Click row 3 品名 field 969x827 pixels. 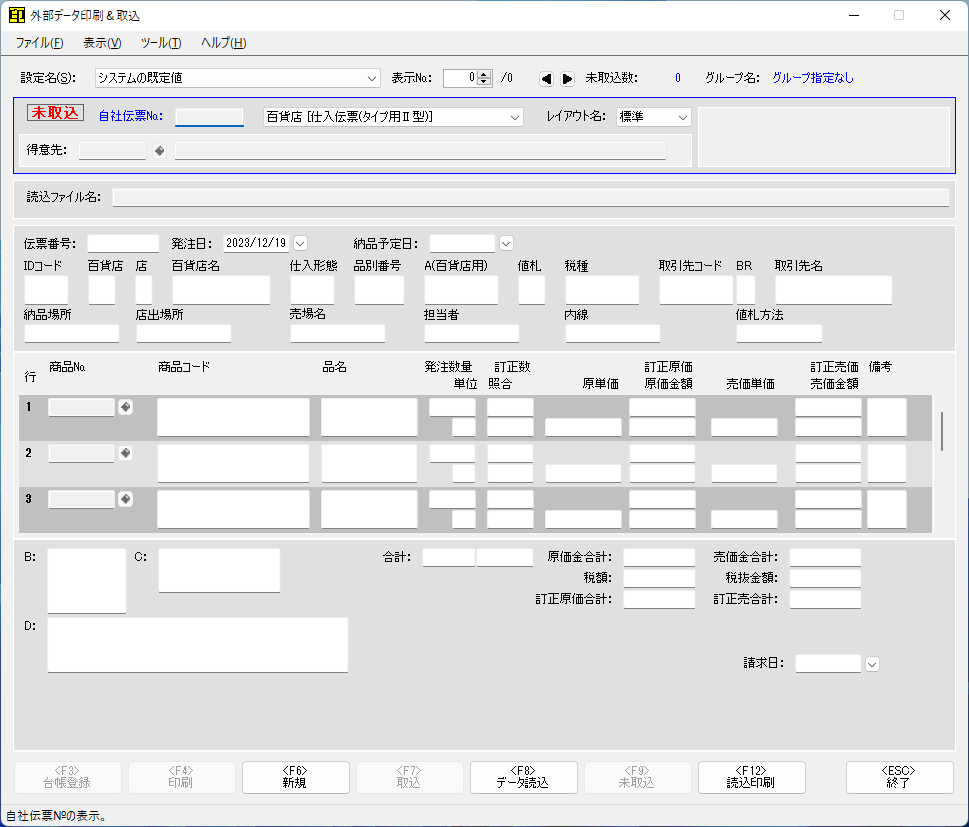pos(370,509)
